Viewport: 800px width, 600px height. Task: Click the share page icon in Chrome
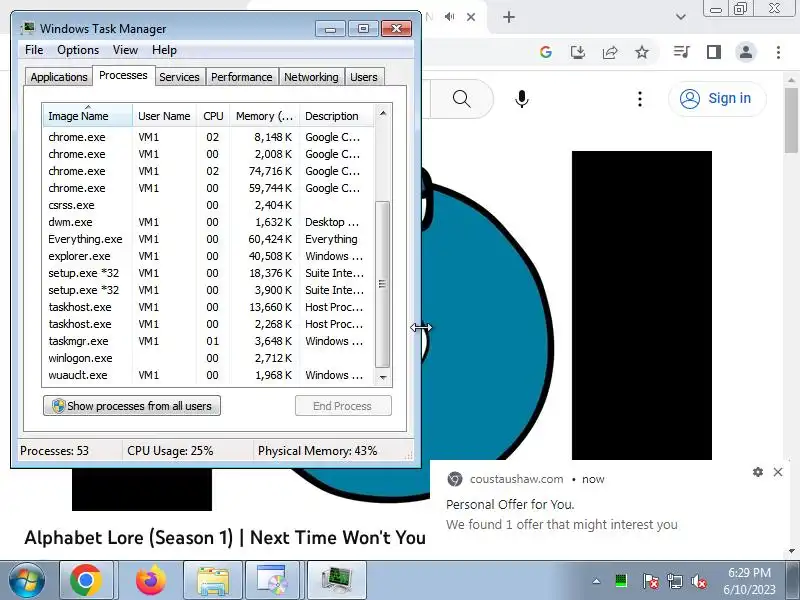coord(610,52)
